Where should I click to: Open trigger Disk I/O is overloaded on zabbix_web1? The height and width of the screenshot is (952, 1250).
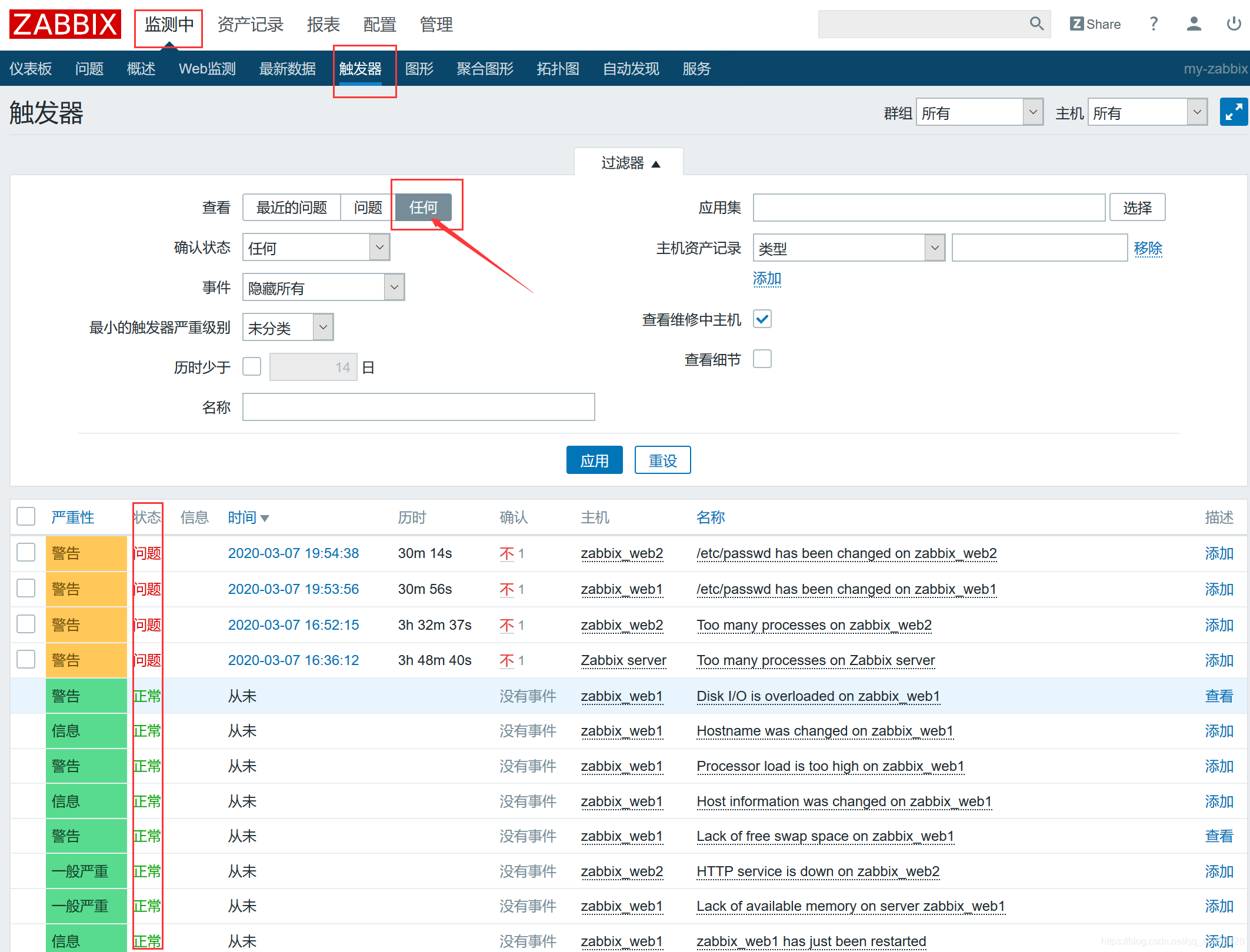(818, 696)
